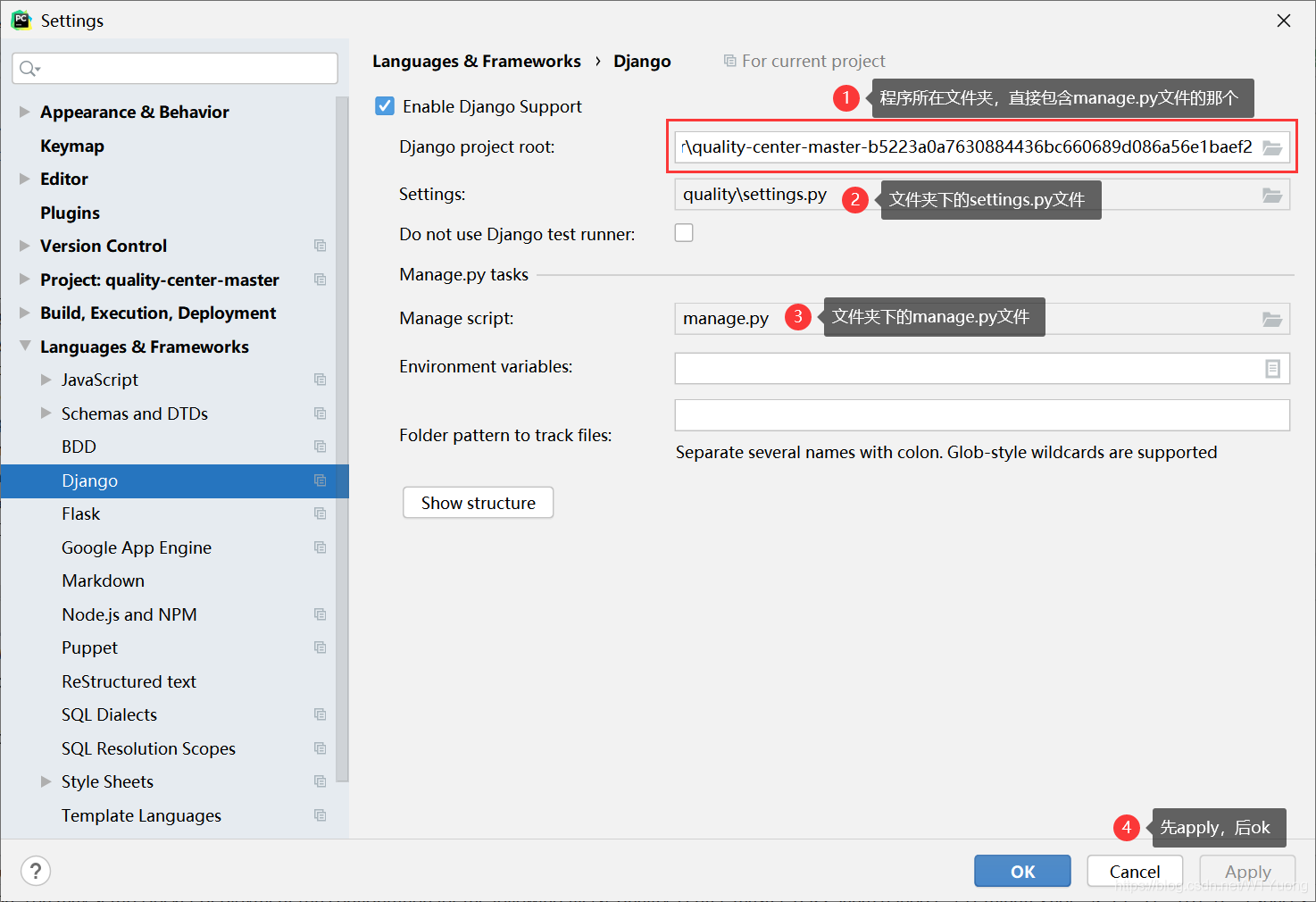Click the For current project copy icon
The height and width of the screenshot is (902, 1316).
pos(729,61)
